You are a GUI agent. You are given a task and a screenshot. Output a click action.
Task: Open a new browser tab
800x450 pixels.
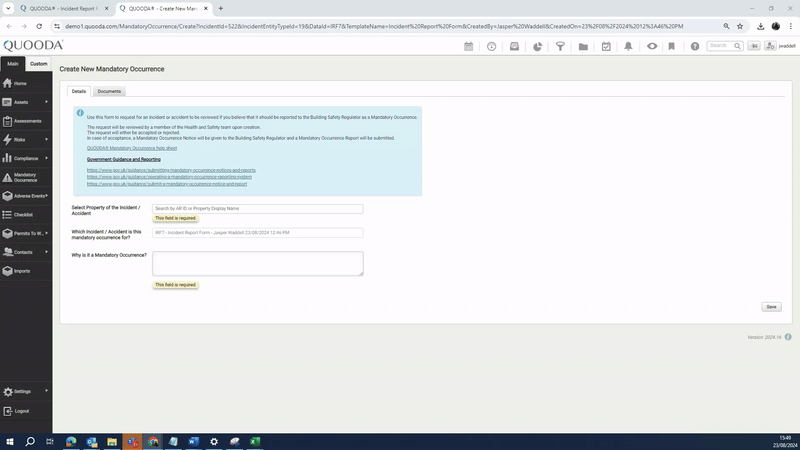(x=221, y=9)
